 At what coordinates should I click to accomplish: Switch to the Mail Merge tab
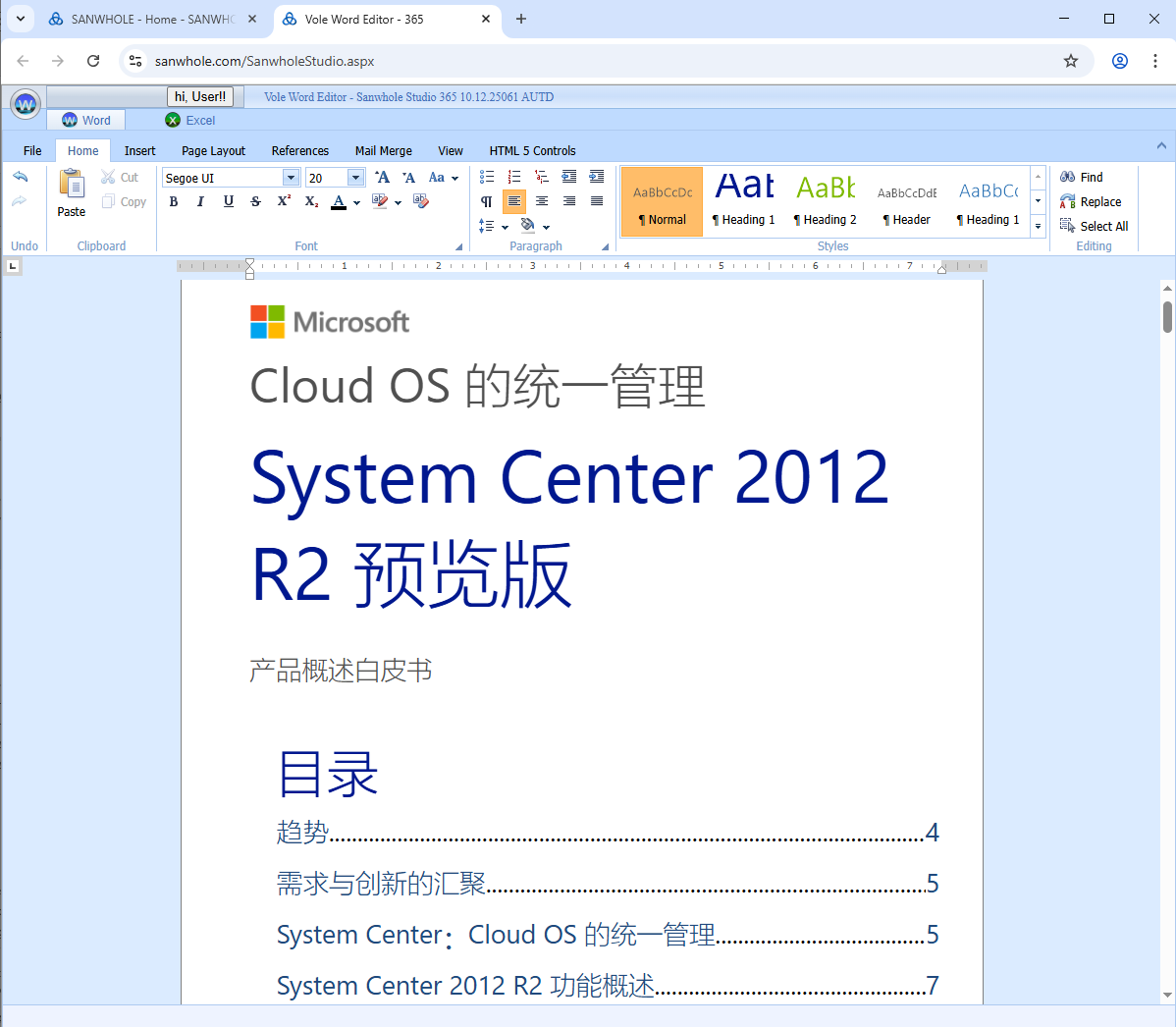click(383, 151)
